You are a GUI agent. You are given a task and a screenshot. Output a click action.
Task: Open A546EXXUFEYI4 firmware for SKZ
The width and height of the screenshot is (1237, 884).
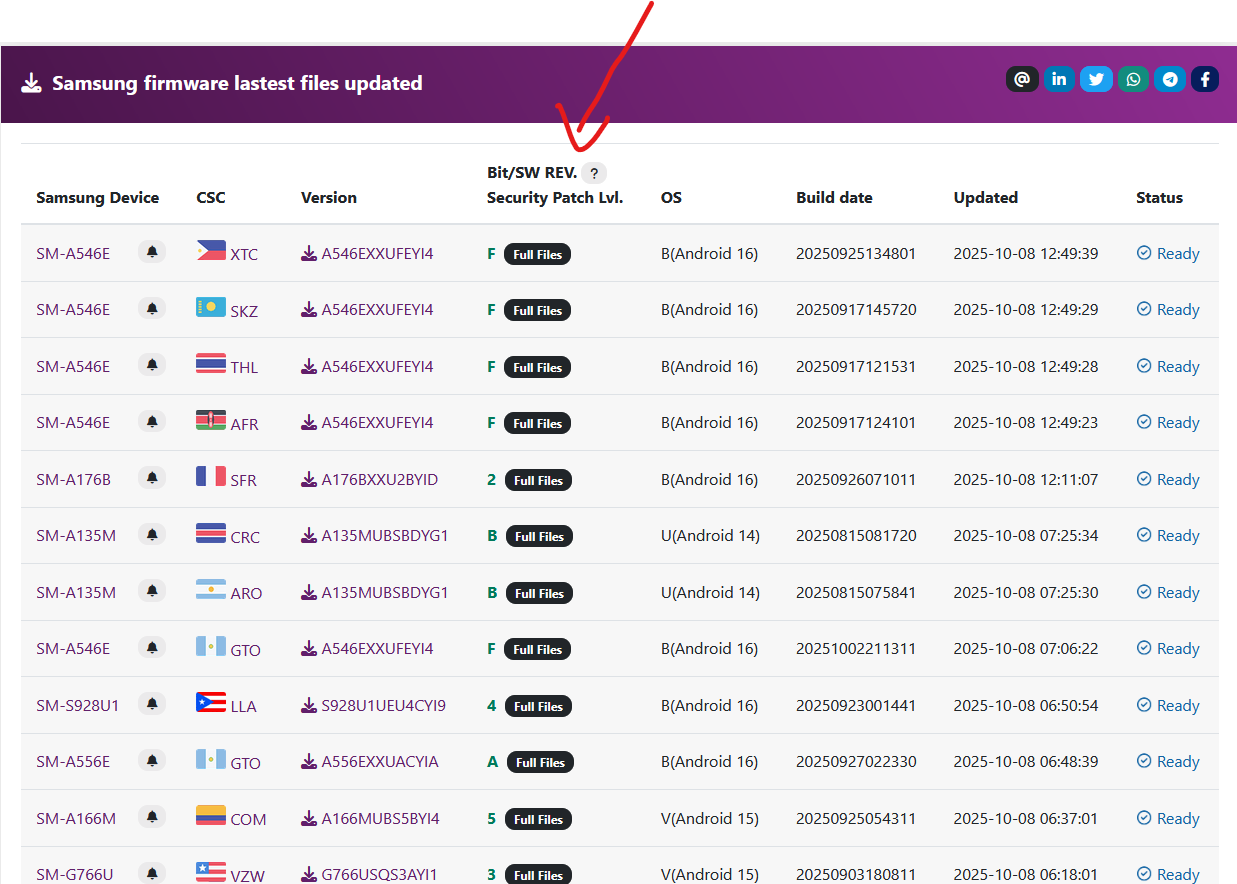(x=377, y=310)
